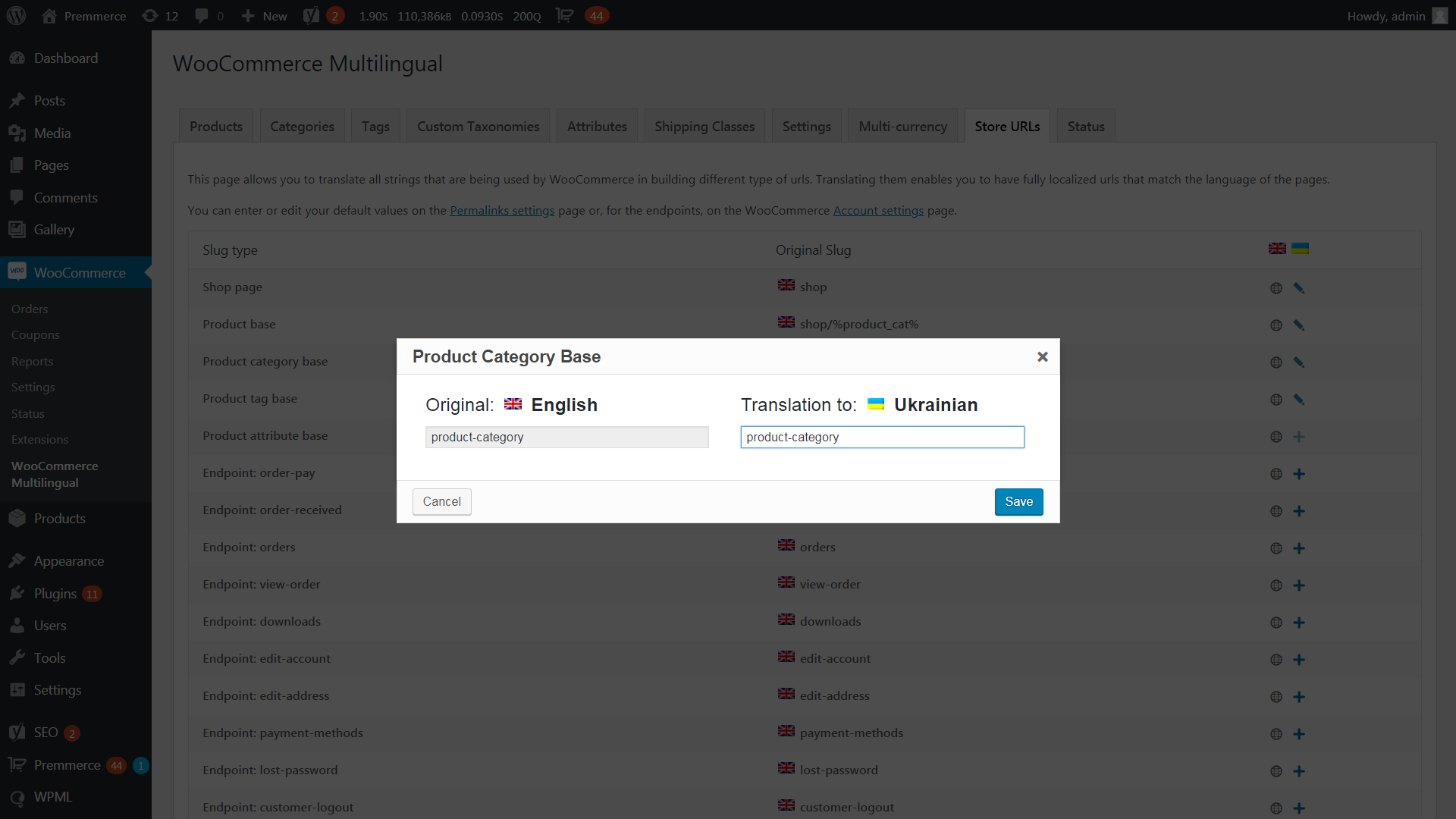Switch to the Categories tab
This screenshot has height=819, width=1456.
(302, 127)
